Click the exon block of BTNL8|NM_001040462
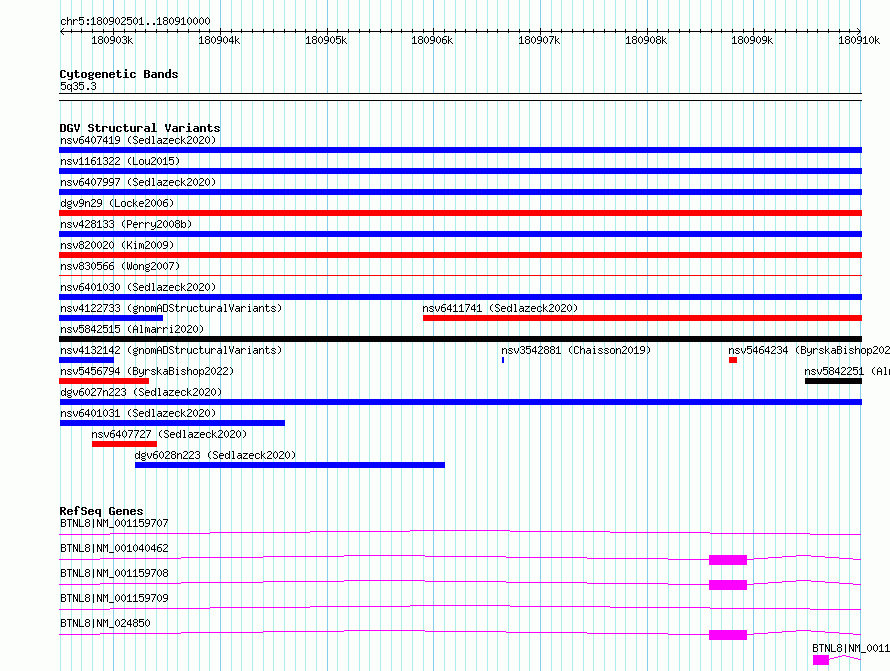The height and width of the screenshot is (671, 890). coord(728,560)
